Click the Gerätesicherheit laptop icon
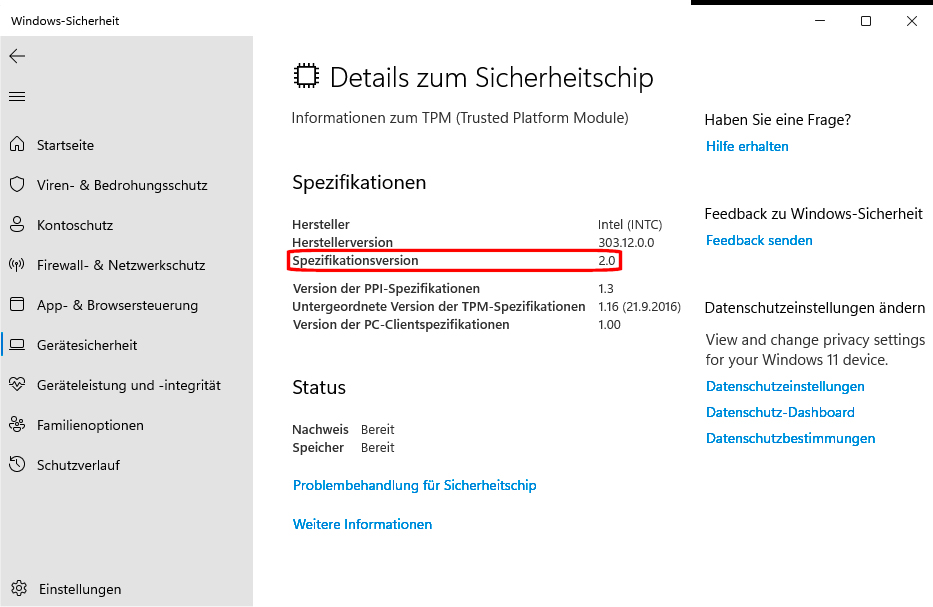The width and height of the screenshot is (933, 607). (x=17, y=345)
